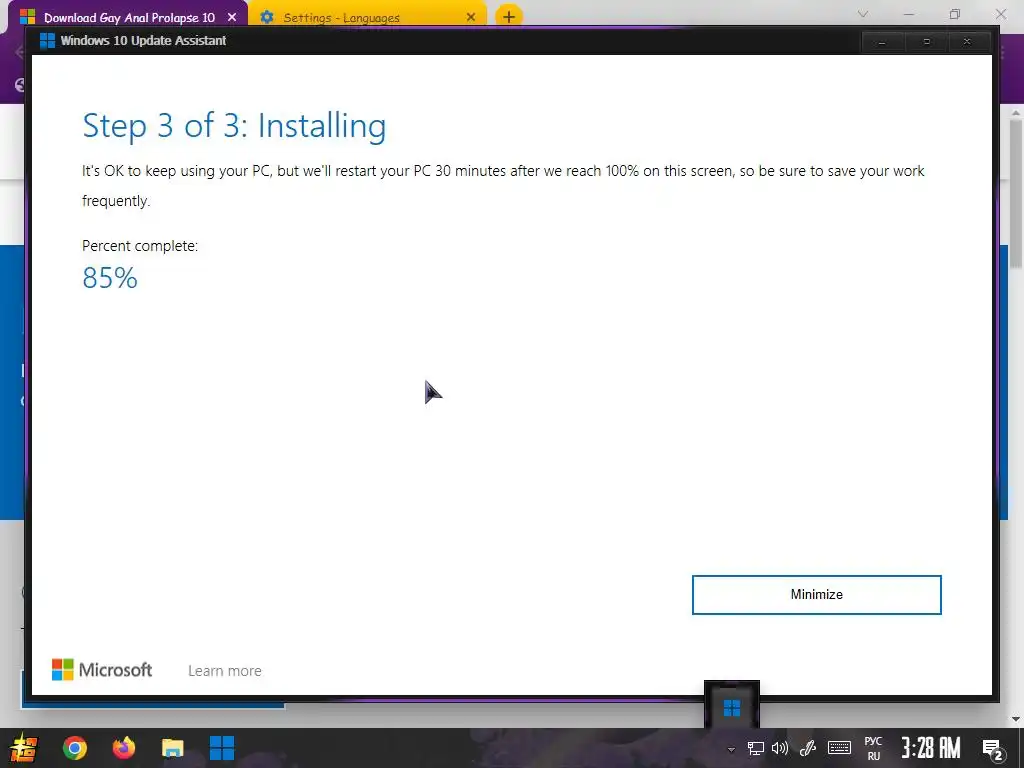Open network status tray icon
The height and width of the screenshot is (768, 1024).
point(756,748)
